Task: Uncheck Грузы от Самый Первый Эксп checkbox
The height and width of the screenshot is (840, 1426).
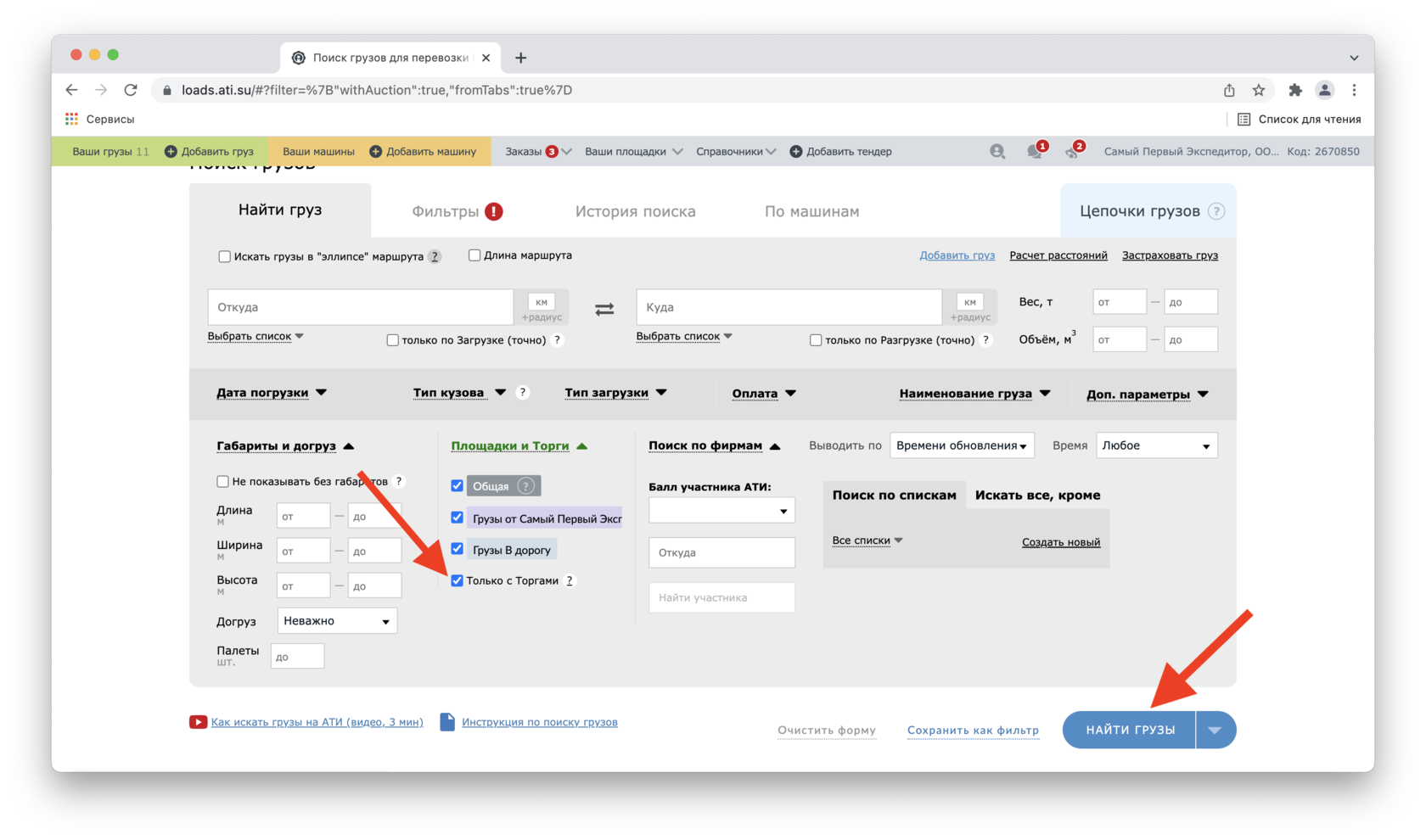Action: pos(457,518)
